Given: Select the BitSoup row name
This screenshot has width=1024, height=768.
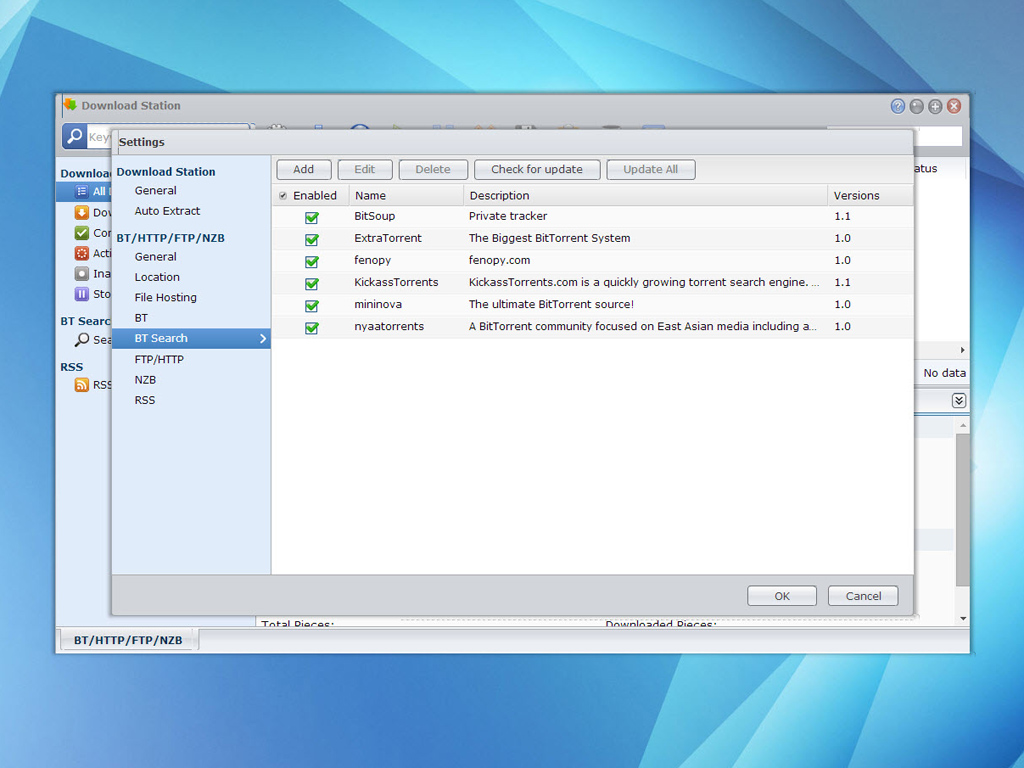Looking at the screenshot, I should pyautogui.click(x=374, y=216).
